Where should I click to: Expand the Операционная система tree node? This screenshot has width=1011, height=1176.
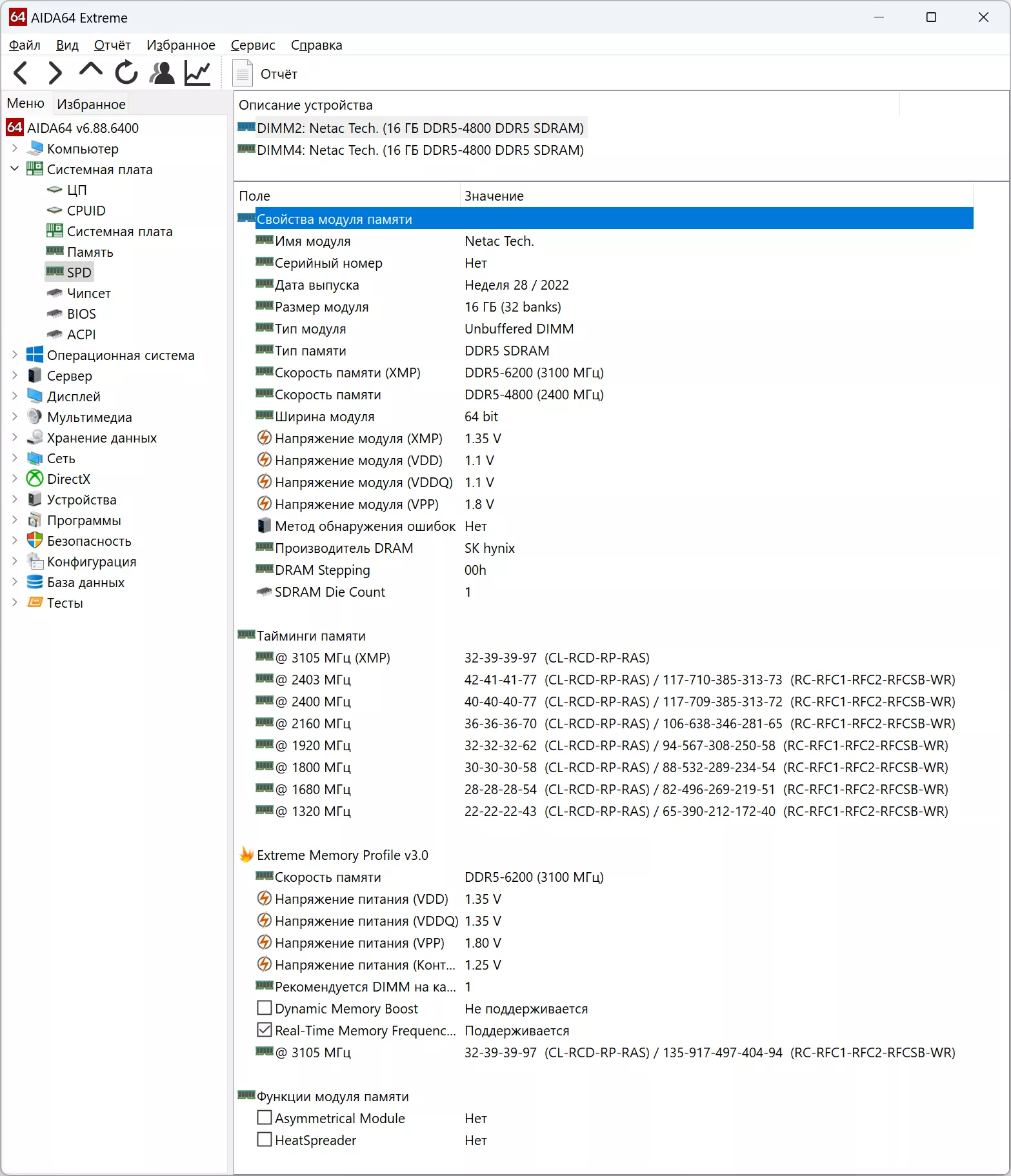pyautogui.click(x=15, y=355)
